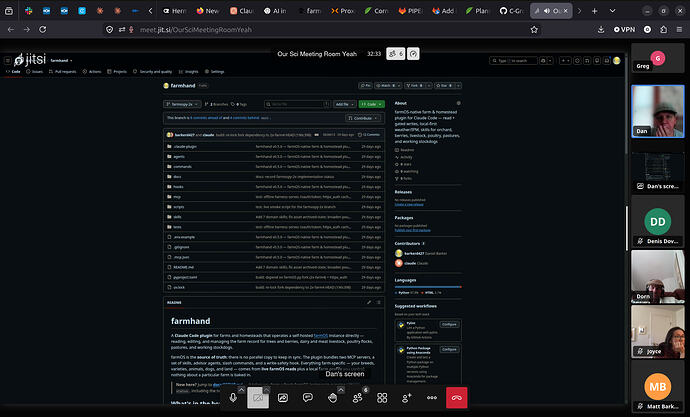Open the branch selector dropdown in shared screen
This screenshot has width=690, height=417.
coord(182,104)
